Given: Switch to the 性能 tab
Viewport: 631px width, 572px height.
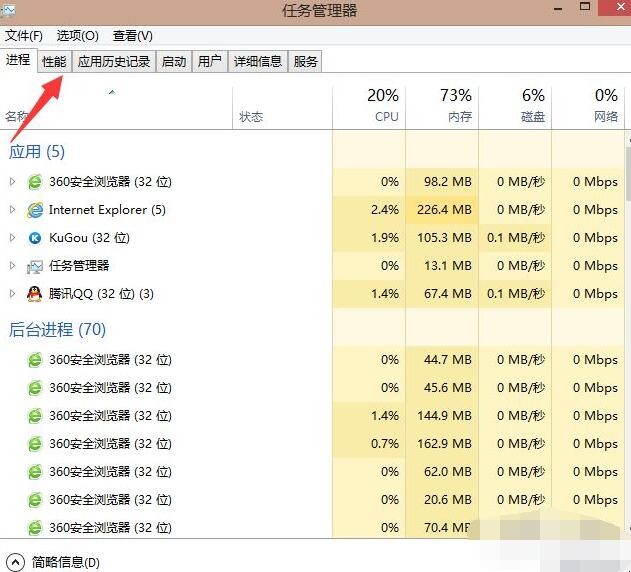Looking at the screenshot, I should [x=54, y=62].
